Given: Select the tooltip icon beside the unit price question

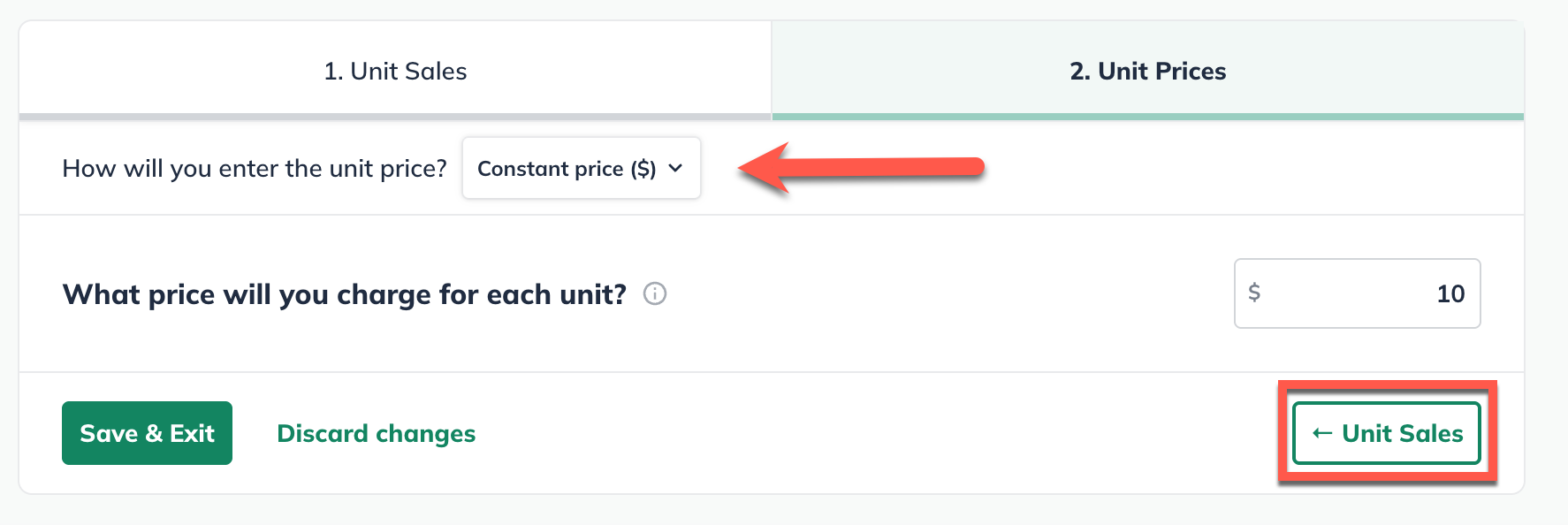Looking at the screenshot, I should pyautogui.click(x=653, y=294).
